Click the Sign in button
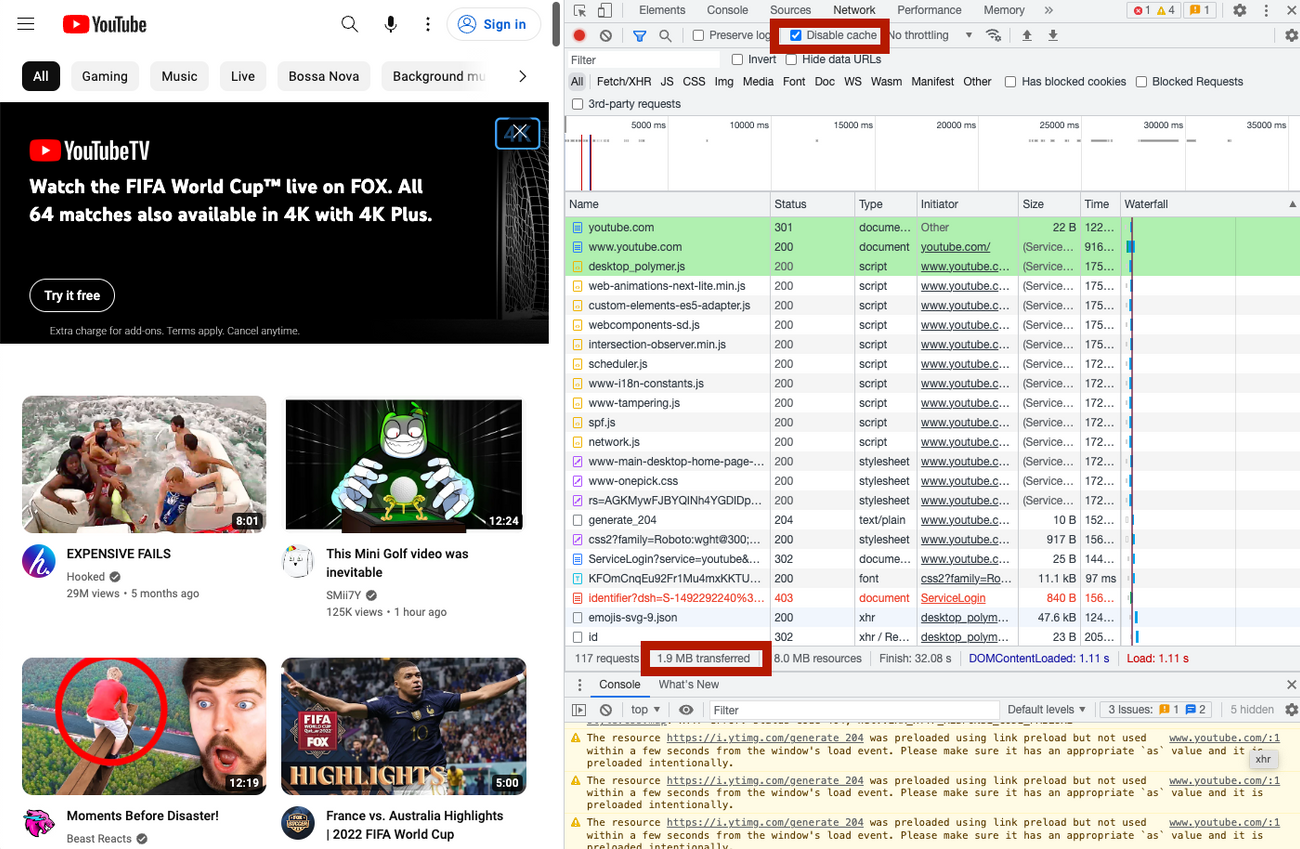 tap(493, 24)
